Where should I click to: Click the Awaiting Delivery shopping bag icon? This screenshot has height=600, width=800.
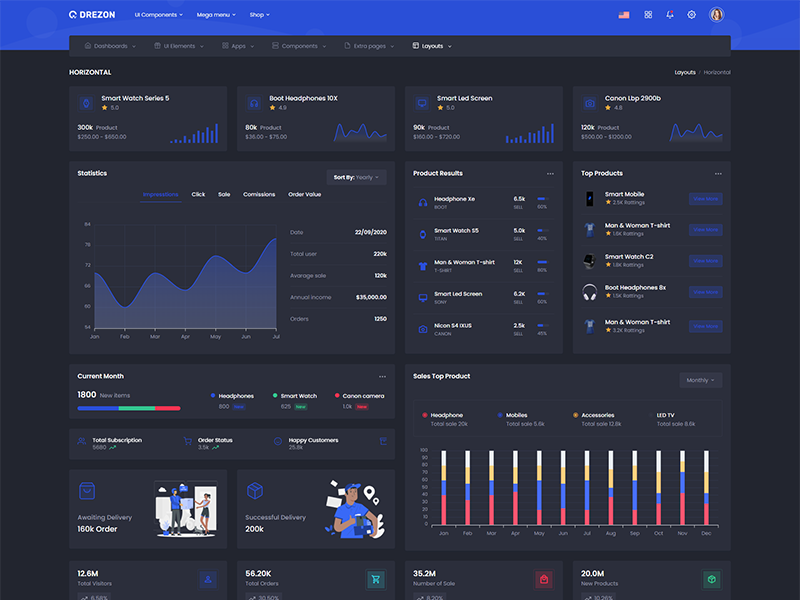(87, 490)
